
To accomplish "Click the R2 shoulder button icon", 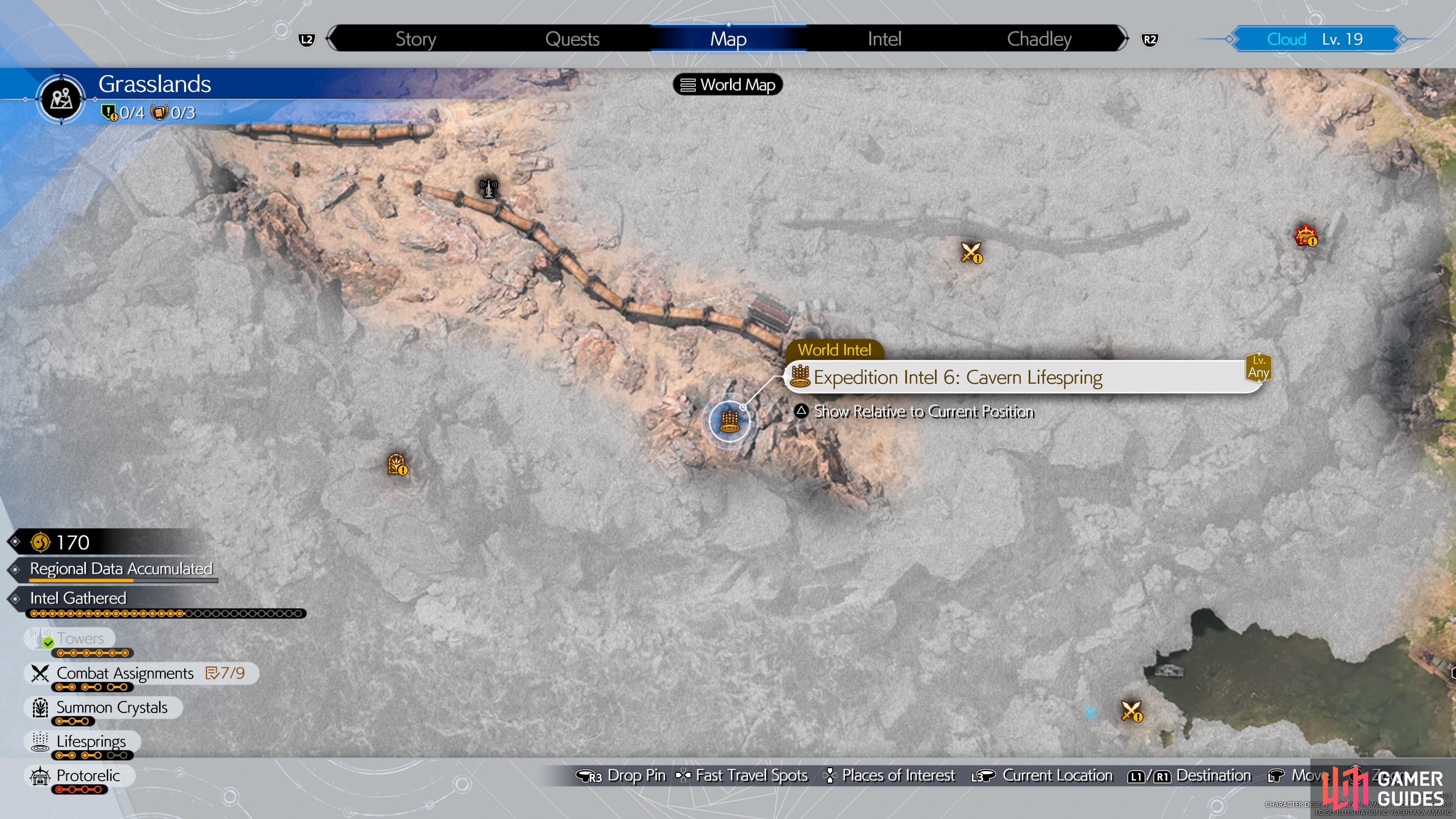I will [1149, 39].
